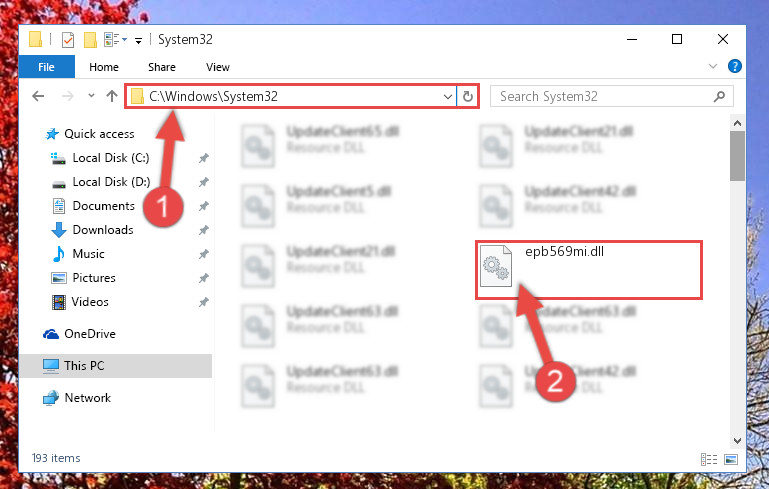Click the search magnifier icon
This screenshot has width=769, height=489.
point(719,97)
